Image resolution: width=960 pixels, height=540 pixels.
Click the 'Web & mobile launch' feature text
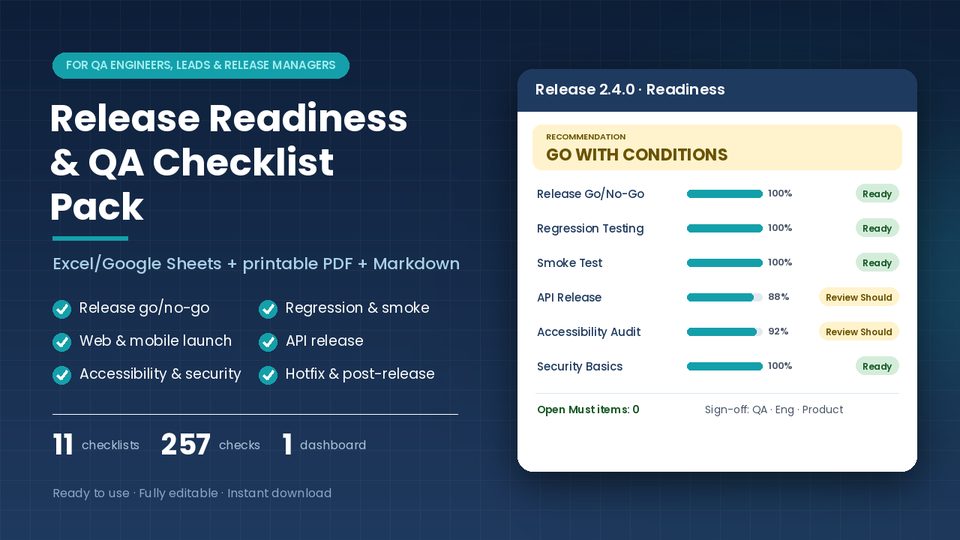pyautogui.click(x=155, y=340)
